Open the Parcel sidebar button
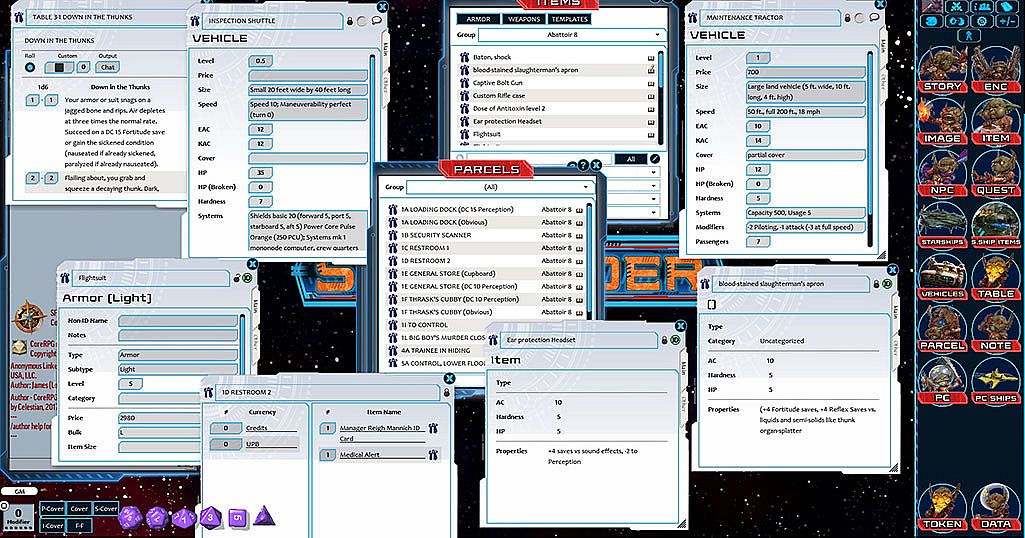This screenshot has height=538, width=1025. pos(942,329)
